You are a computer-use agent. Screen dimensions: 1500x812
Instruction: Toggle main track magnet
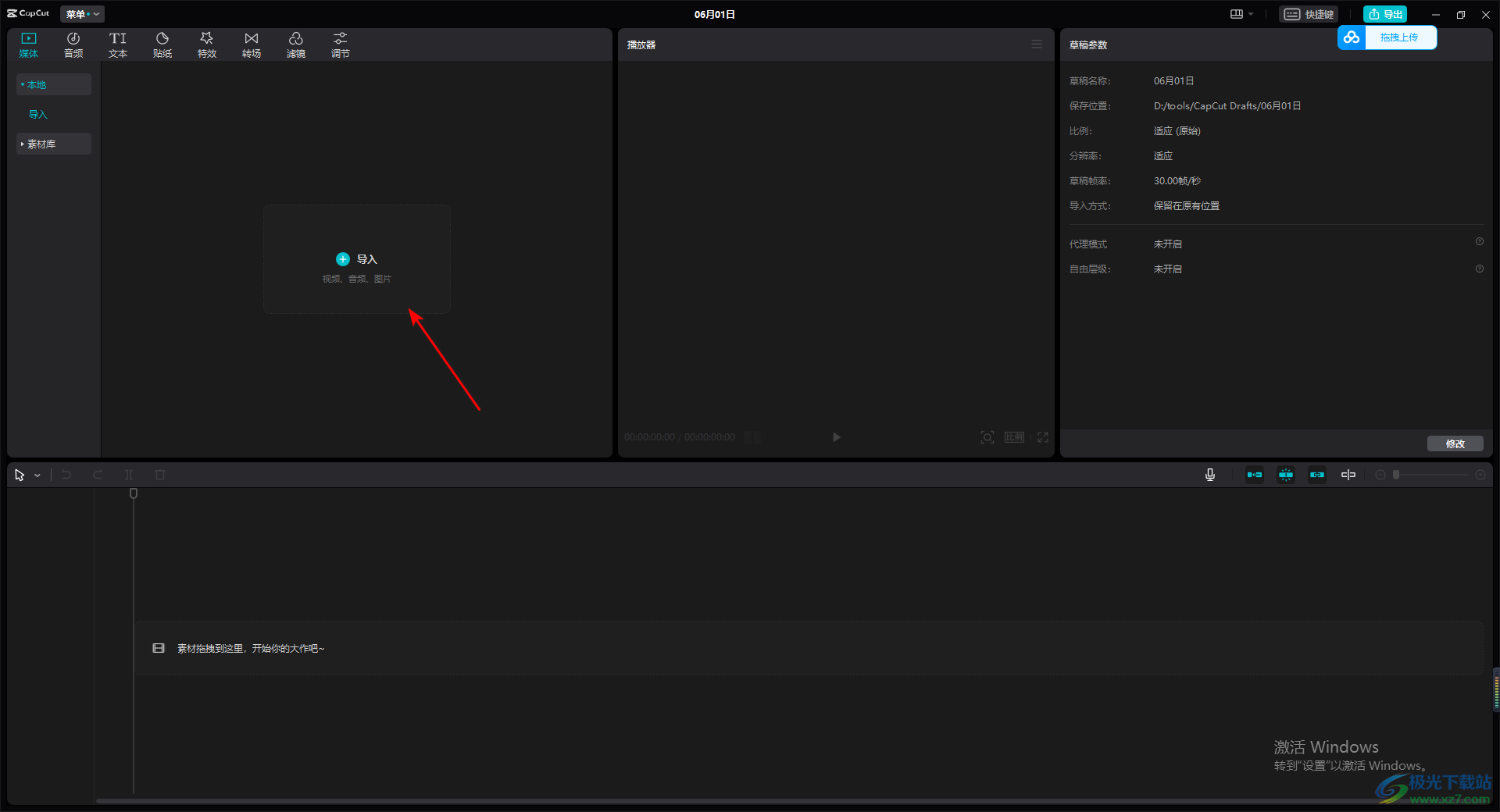pyautogui.click(x=1255, y=475)
